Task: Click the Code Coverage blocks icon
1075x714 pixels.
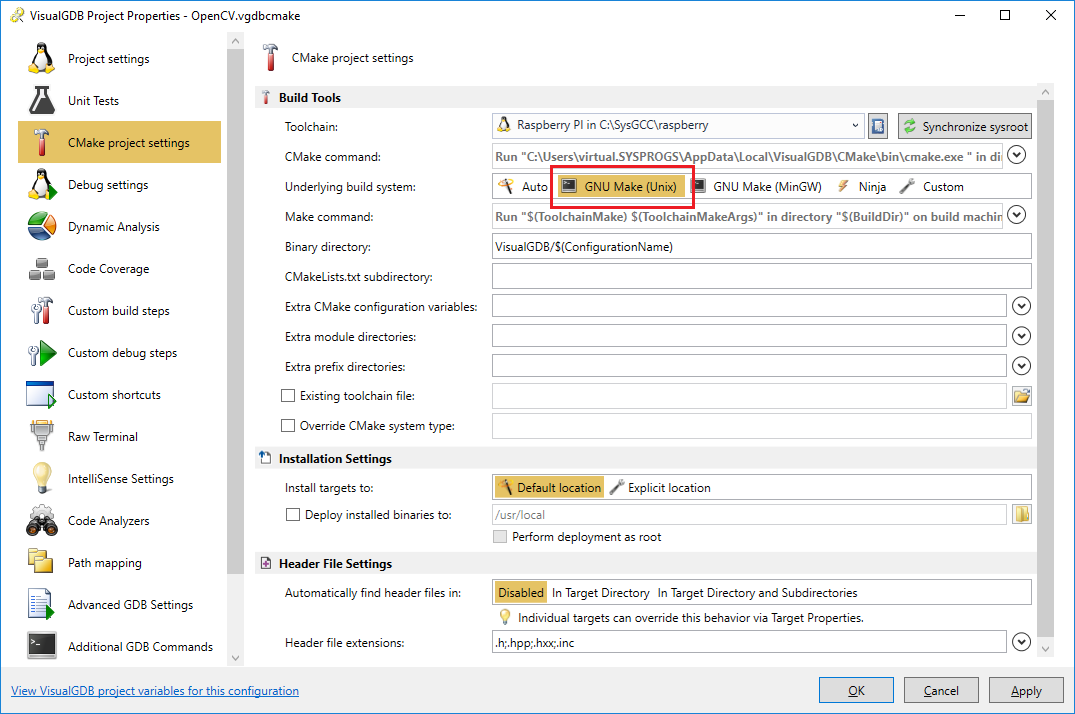Action: click(42, 269)
